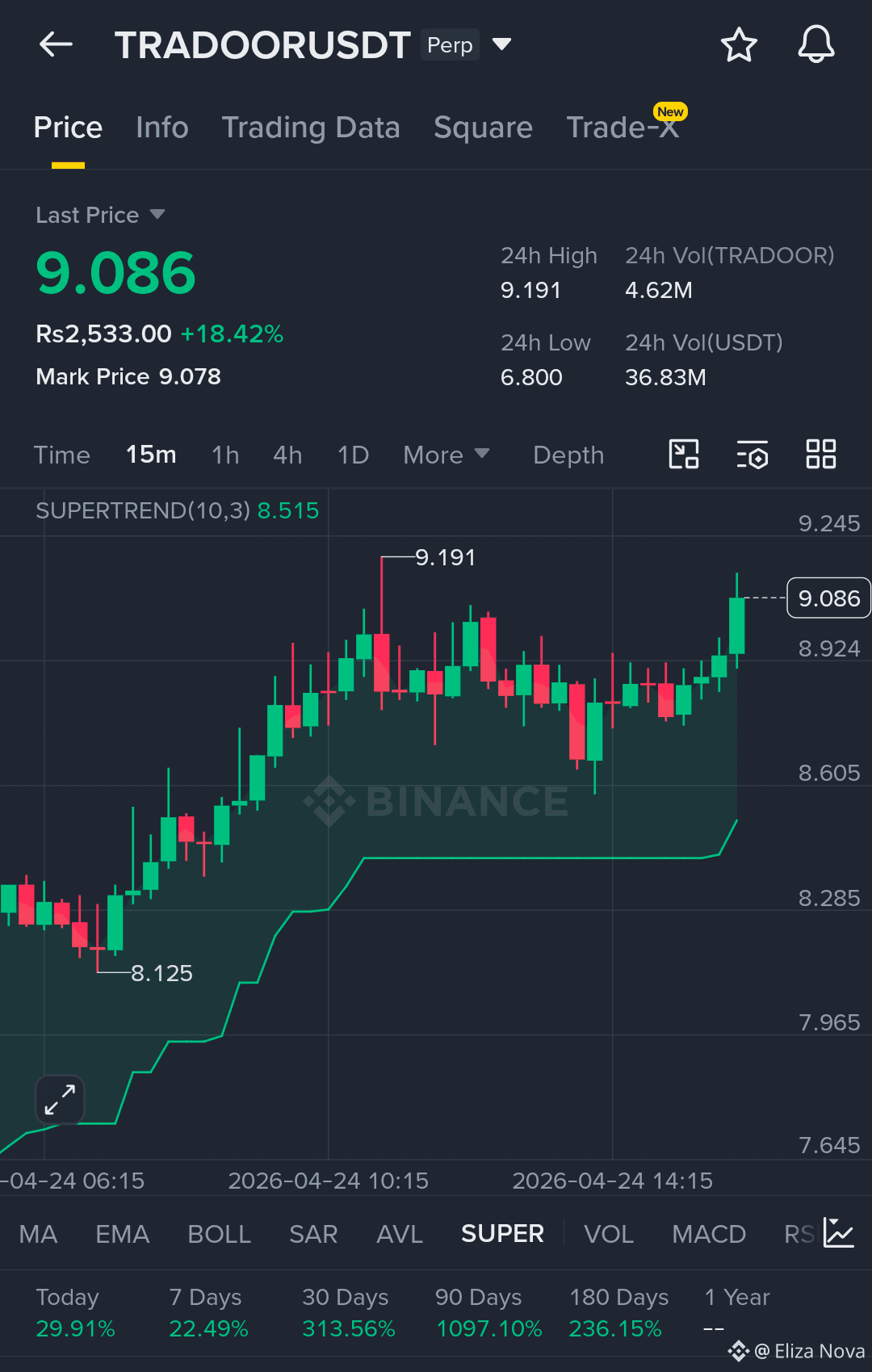Open the More timeframes dropdown
872x1372 pixels.
point(446,455)
